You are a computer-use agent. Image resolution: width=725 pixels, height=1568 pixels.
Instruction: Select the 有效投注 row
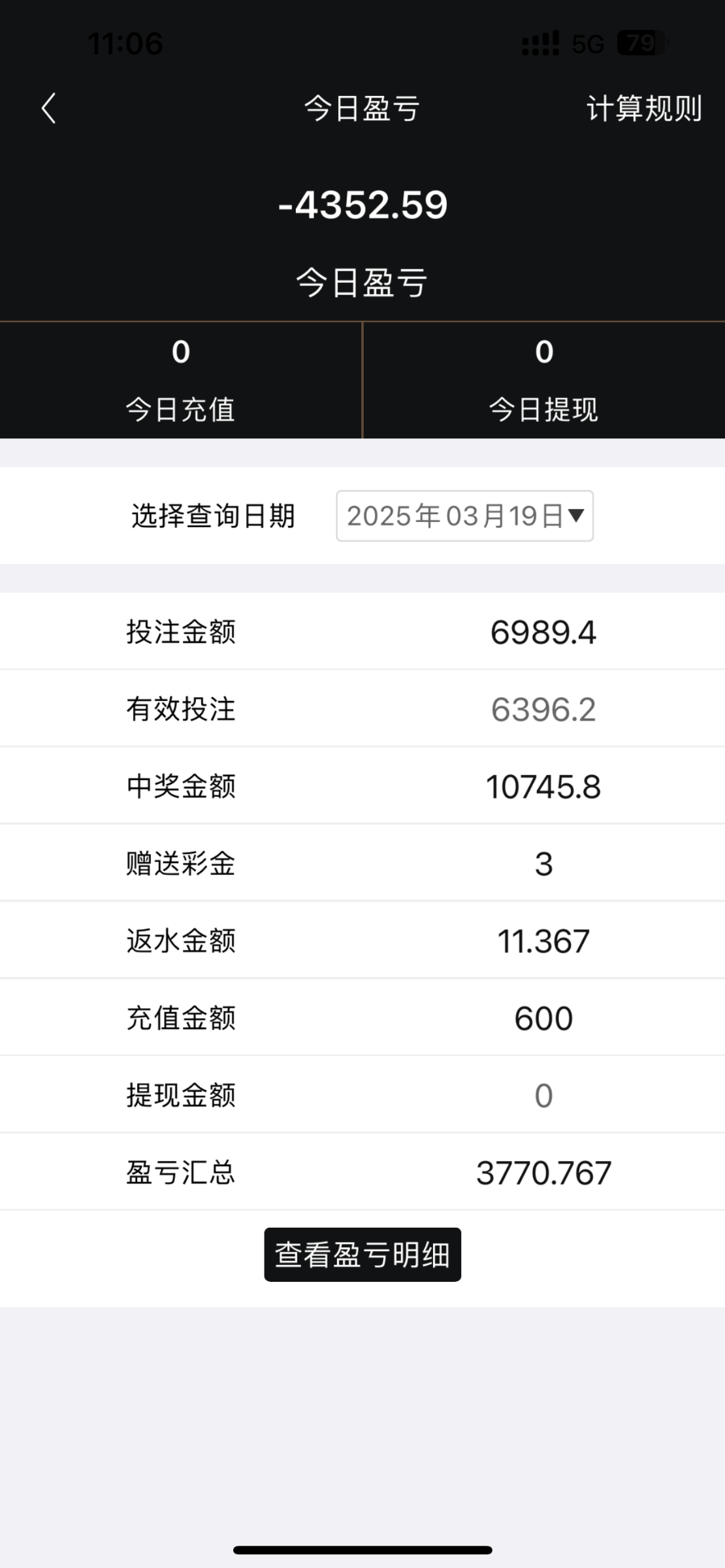362,709
